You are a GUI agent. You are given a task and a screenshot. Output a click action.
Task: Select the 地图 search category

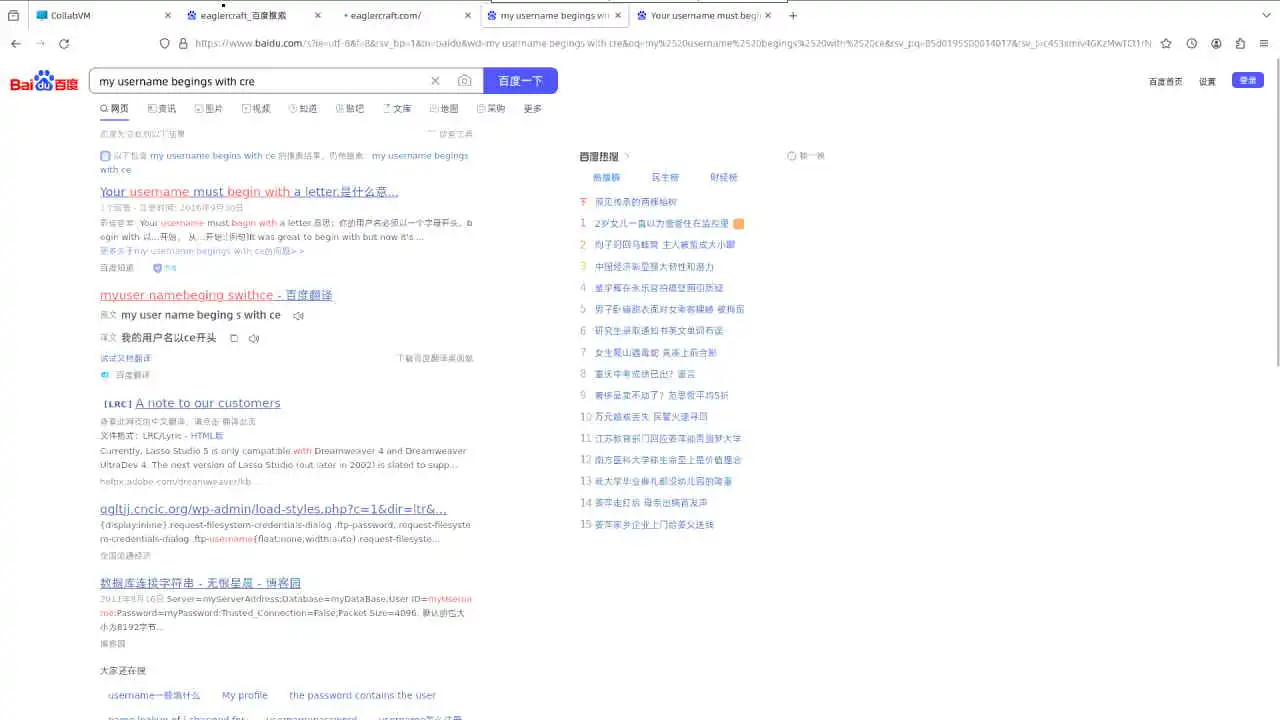(x=444, y=109)
